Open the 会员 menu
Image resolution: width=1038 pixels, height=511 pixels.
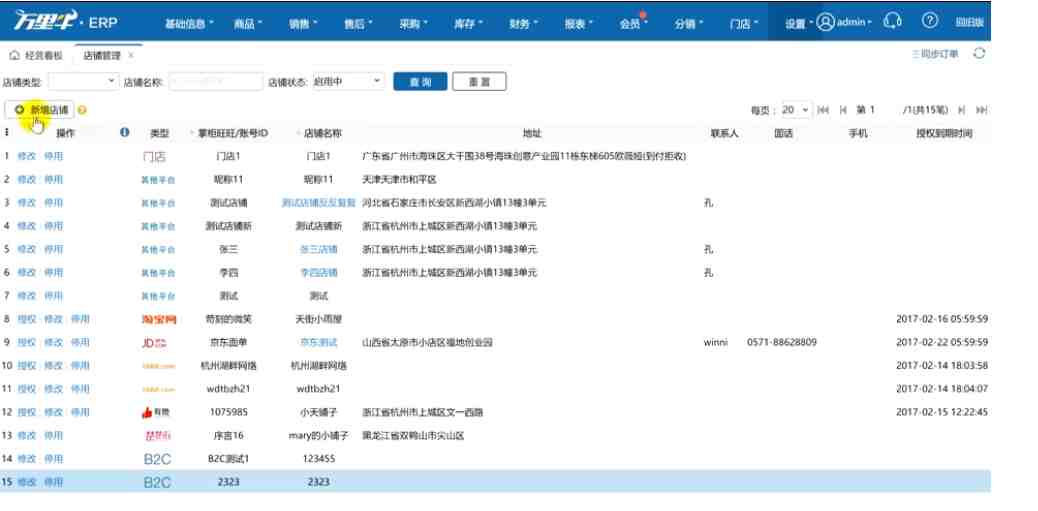click(x=634, y=23)
